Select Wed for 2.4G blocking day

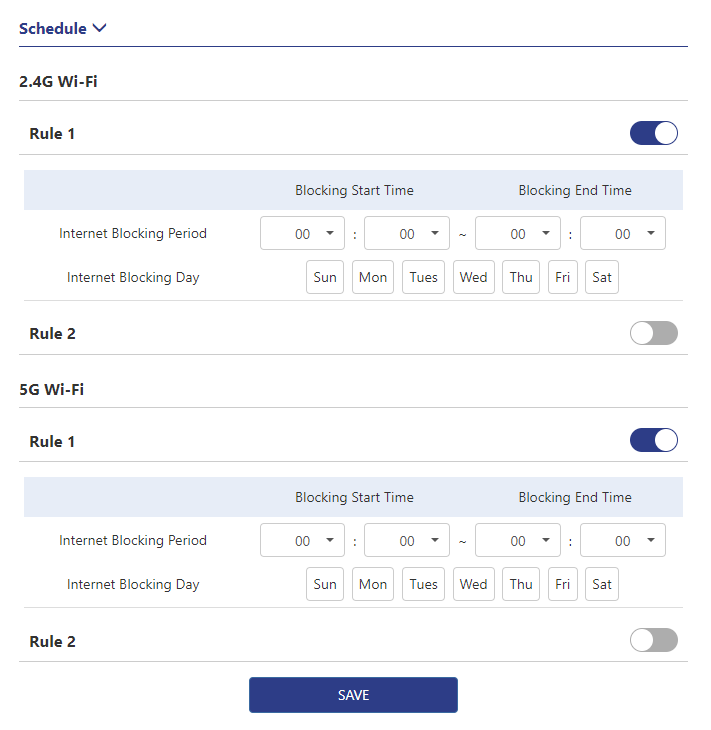point(474,277)
